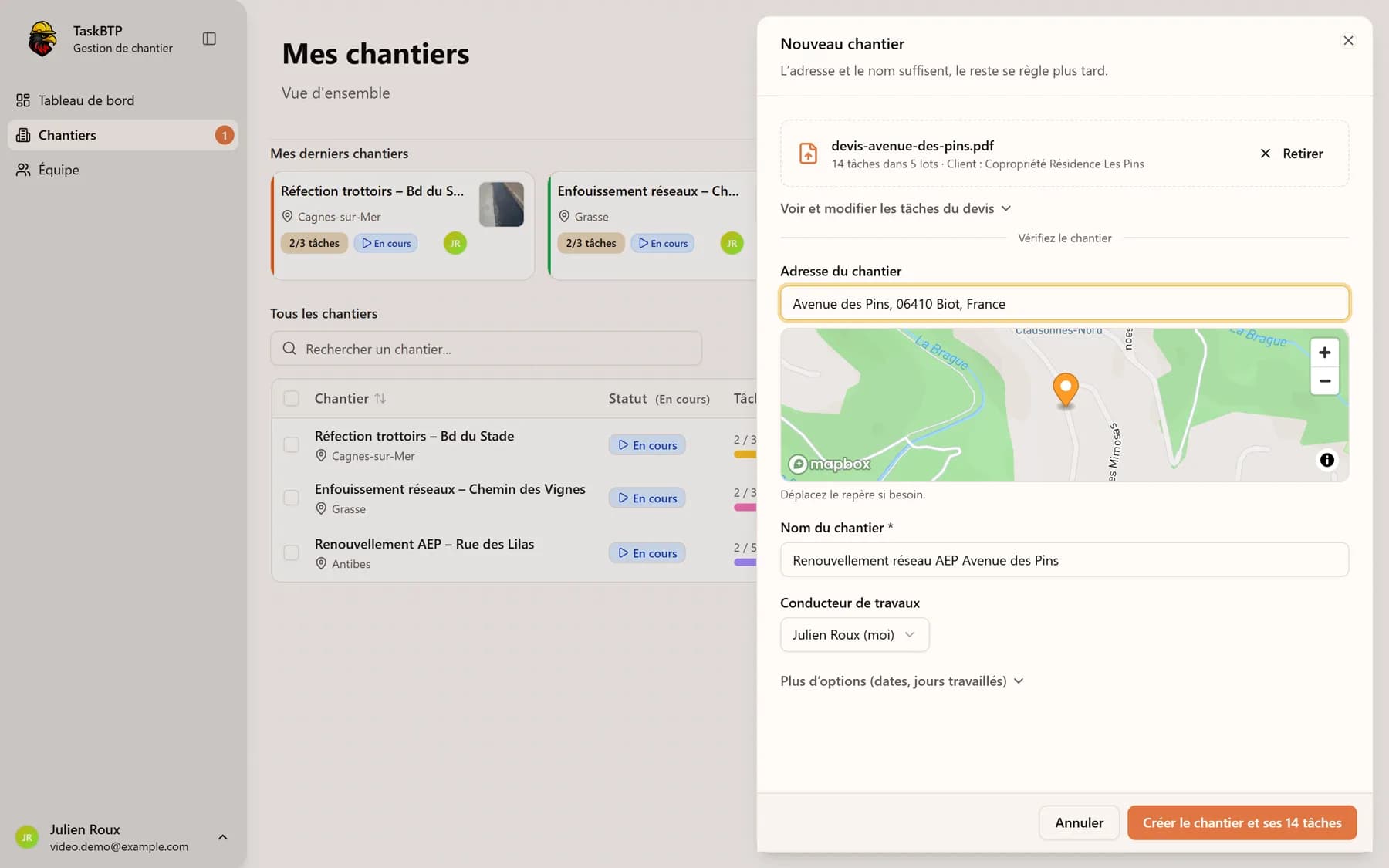The width and height of the screenshot is (1389, 868).
Task: Check the Enfouissement réseaux – Chemin des Vignes row
Action: coord(291,498)
